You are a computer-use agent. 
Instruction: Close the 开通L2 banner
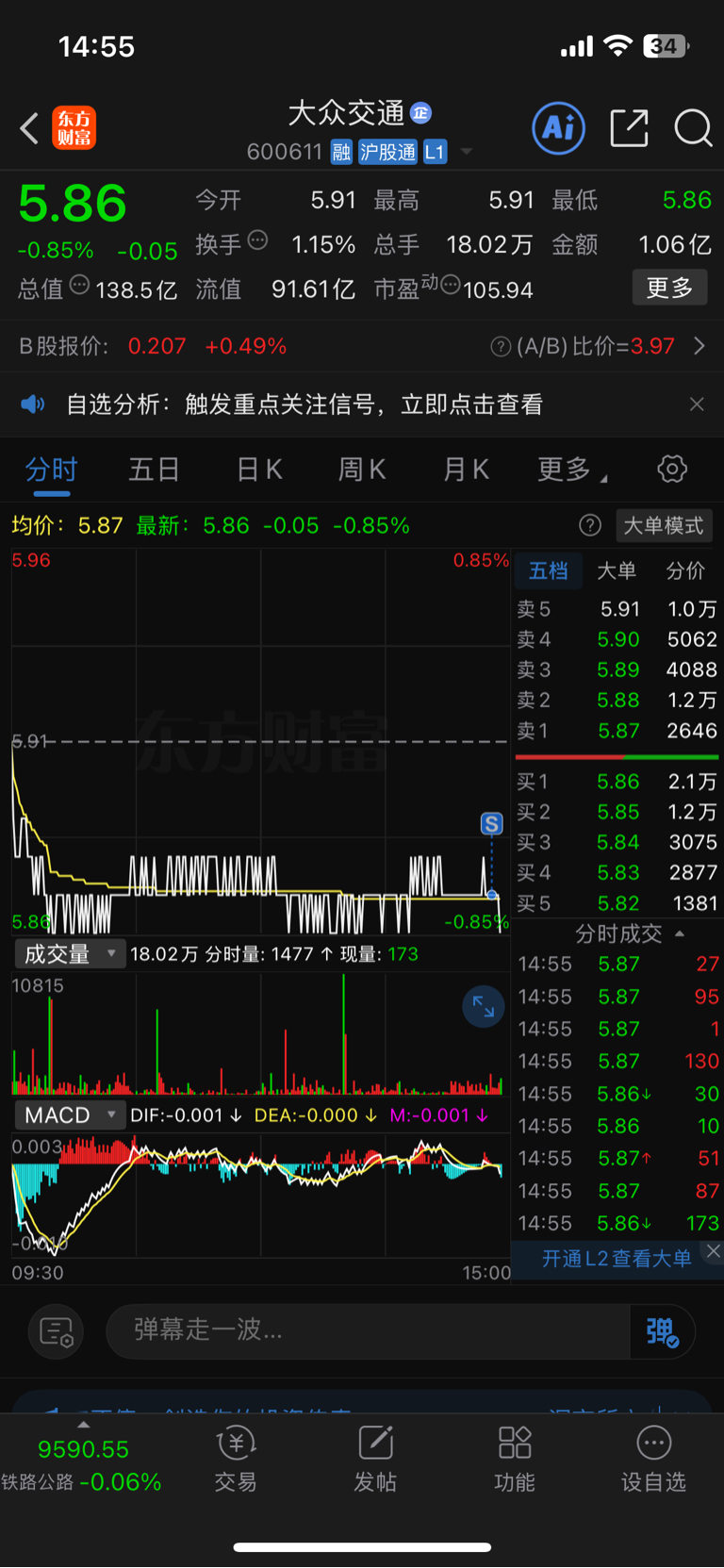(714, 1251)
